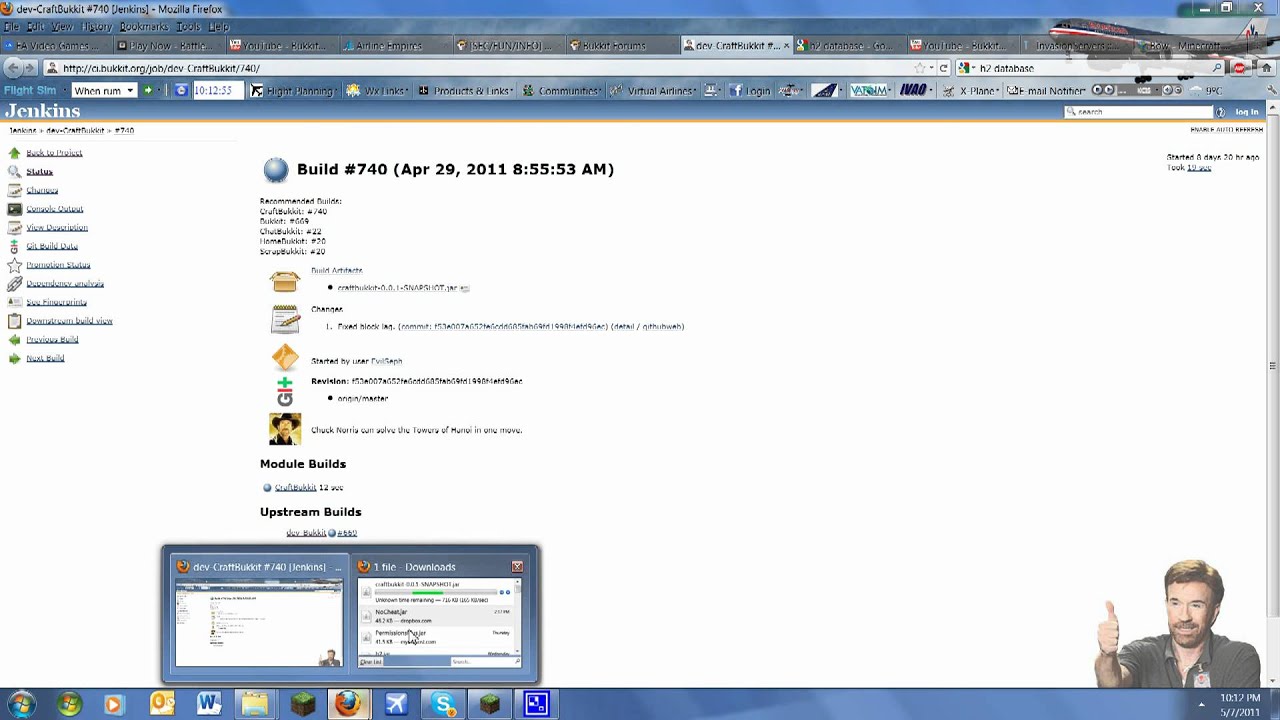Click the Changes notepad icon in build summary
1280x720 pixels.
[x=284, y=319]
